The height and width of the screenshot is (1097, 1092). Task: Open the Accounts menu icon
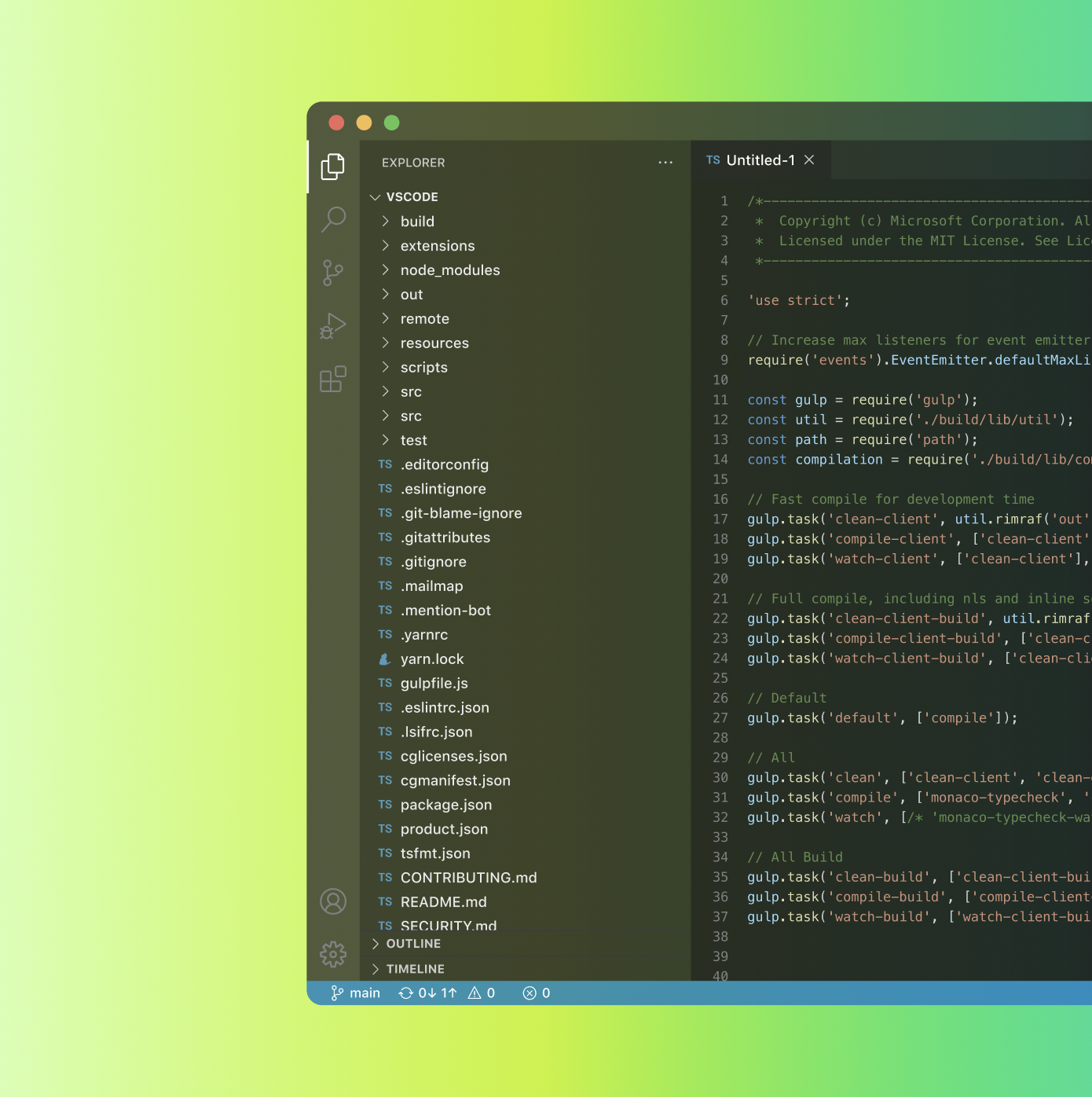click(x=333, y=901)
